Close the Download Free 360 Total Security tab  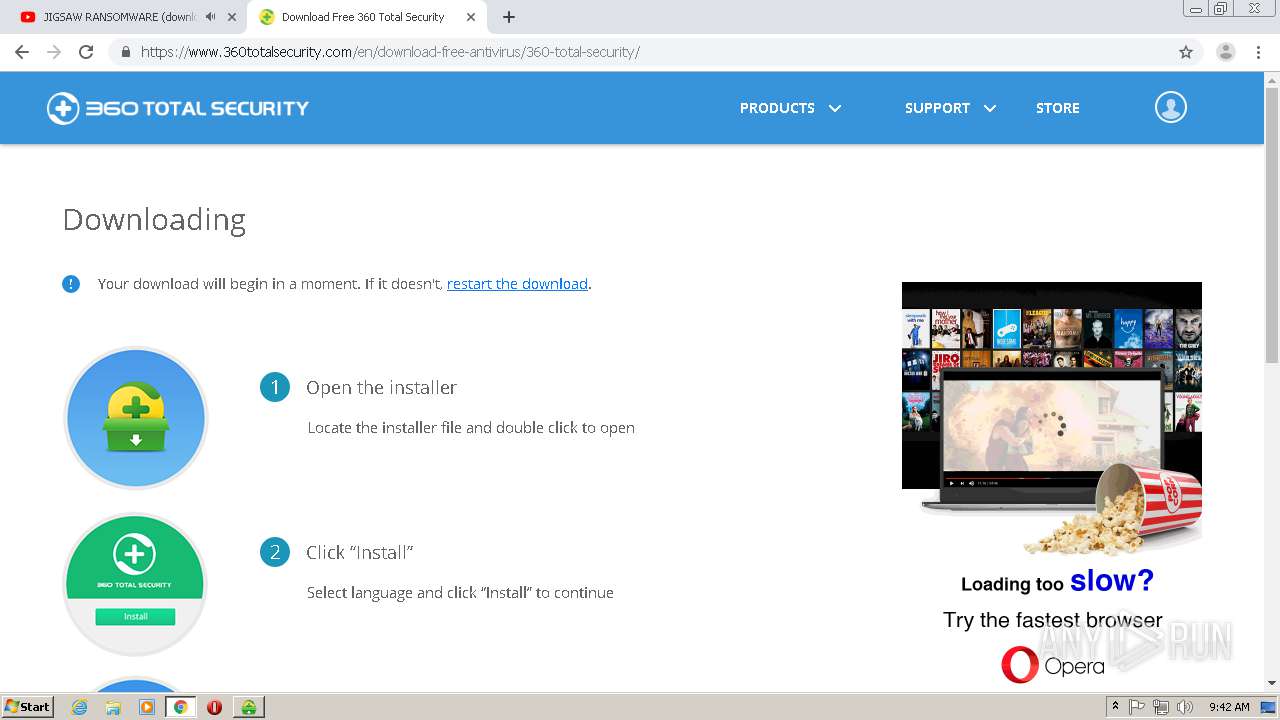pyautogui.click(x=471, y=17)
